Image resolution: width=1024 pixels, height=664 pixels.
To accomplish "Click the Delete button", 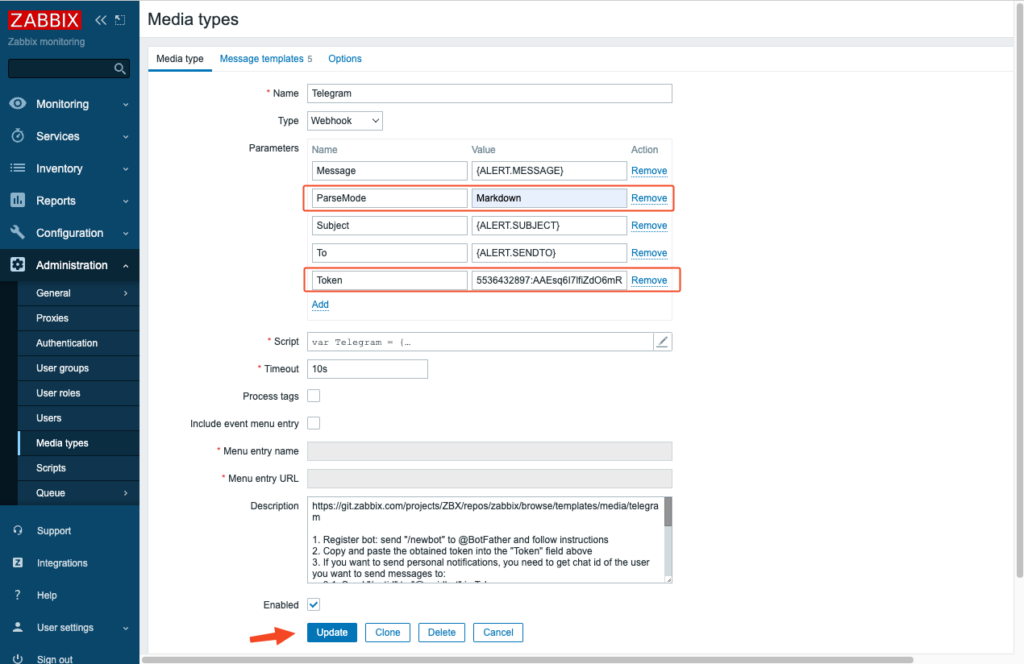I will [x=441, y=632].
